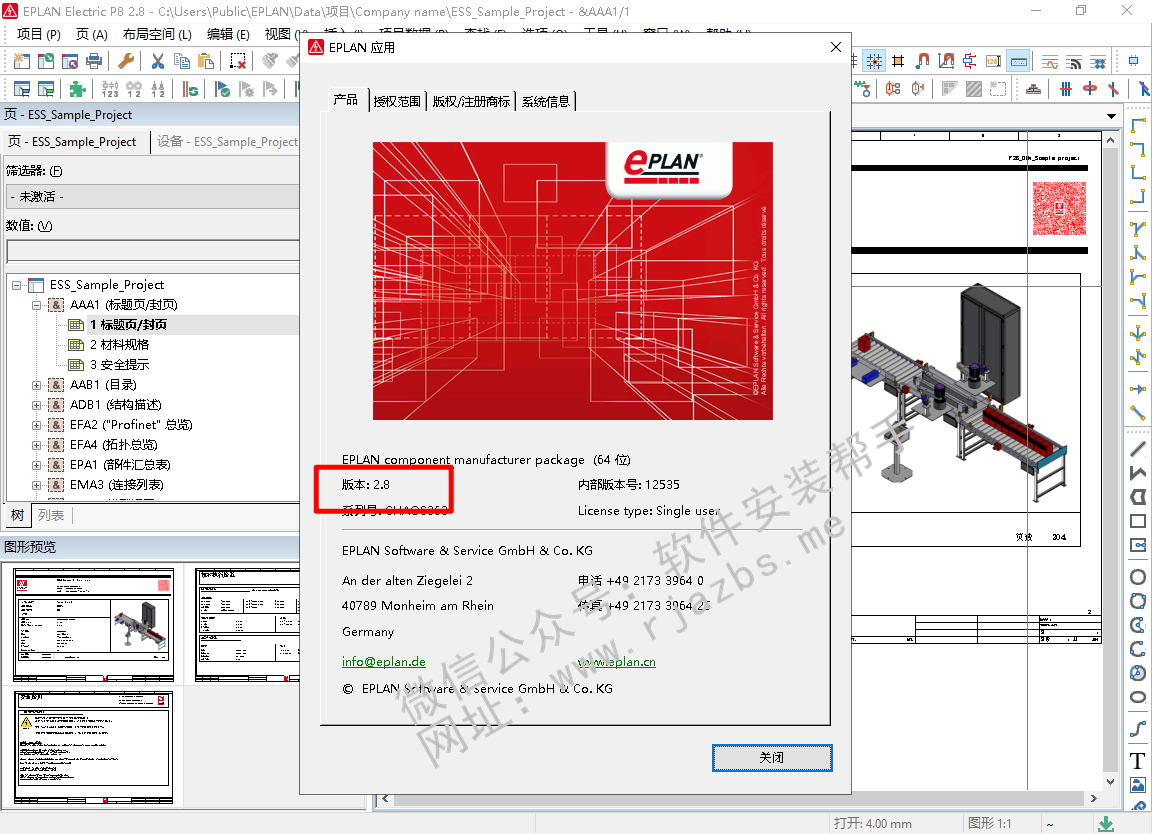
Task: Open the 筛选器 filter dropdown
Action: (153, 197)
